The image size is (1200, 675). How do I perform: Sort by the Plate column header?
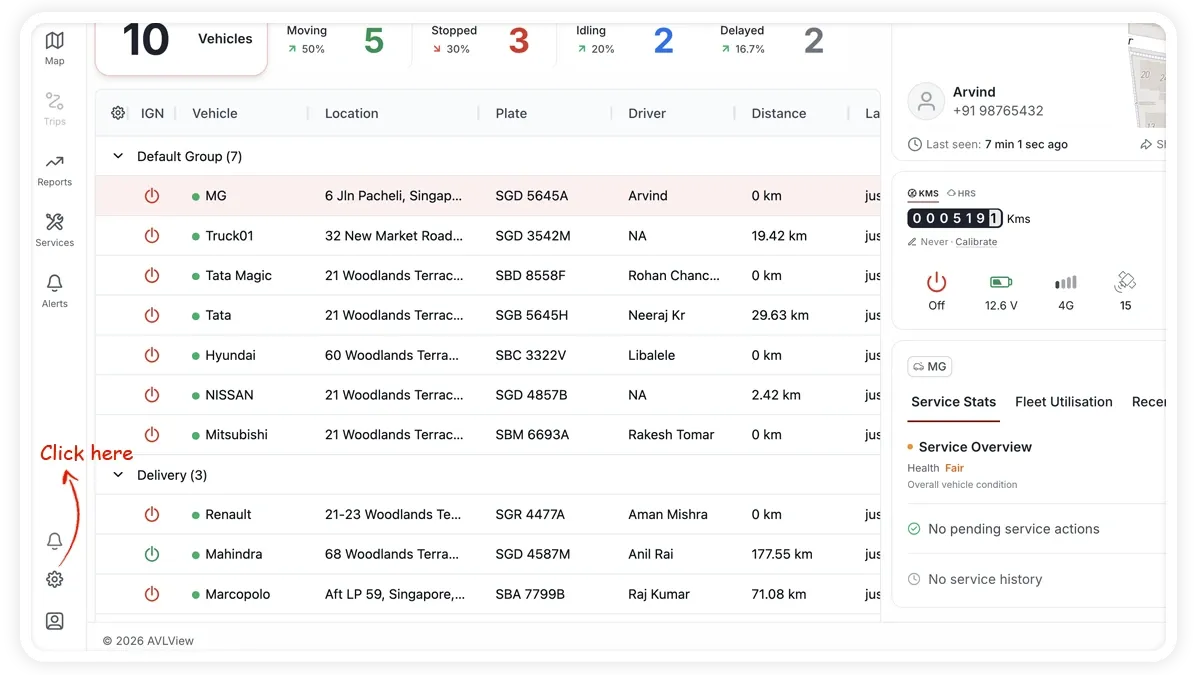tap(511, 113)
